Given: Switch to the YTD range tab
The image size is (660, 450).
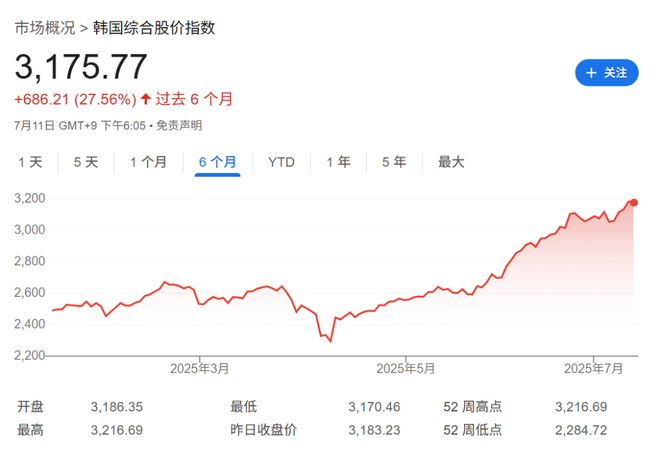Looking at the screenshot, I should click(281, 161).
